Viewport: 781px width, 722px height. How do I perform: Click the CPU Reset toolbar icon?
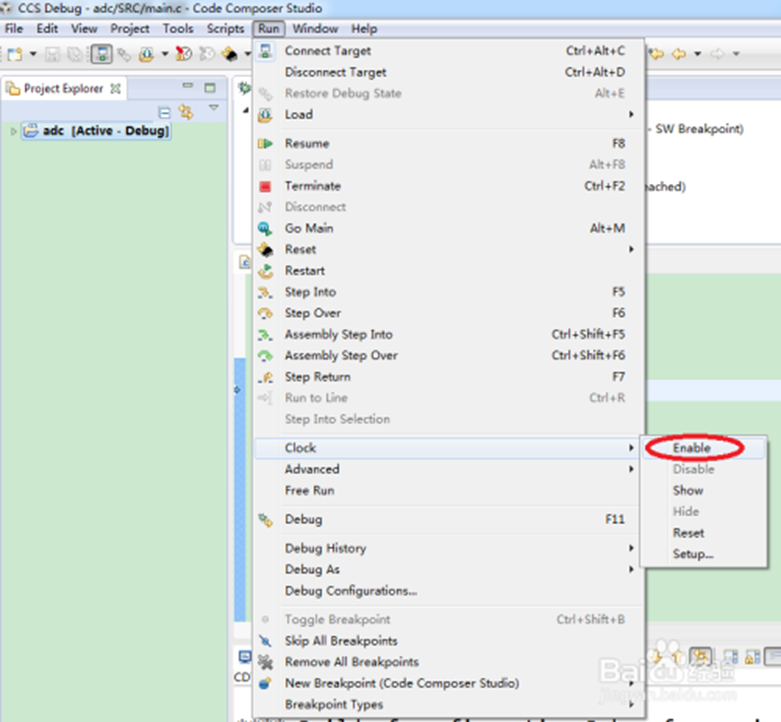230,54
